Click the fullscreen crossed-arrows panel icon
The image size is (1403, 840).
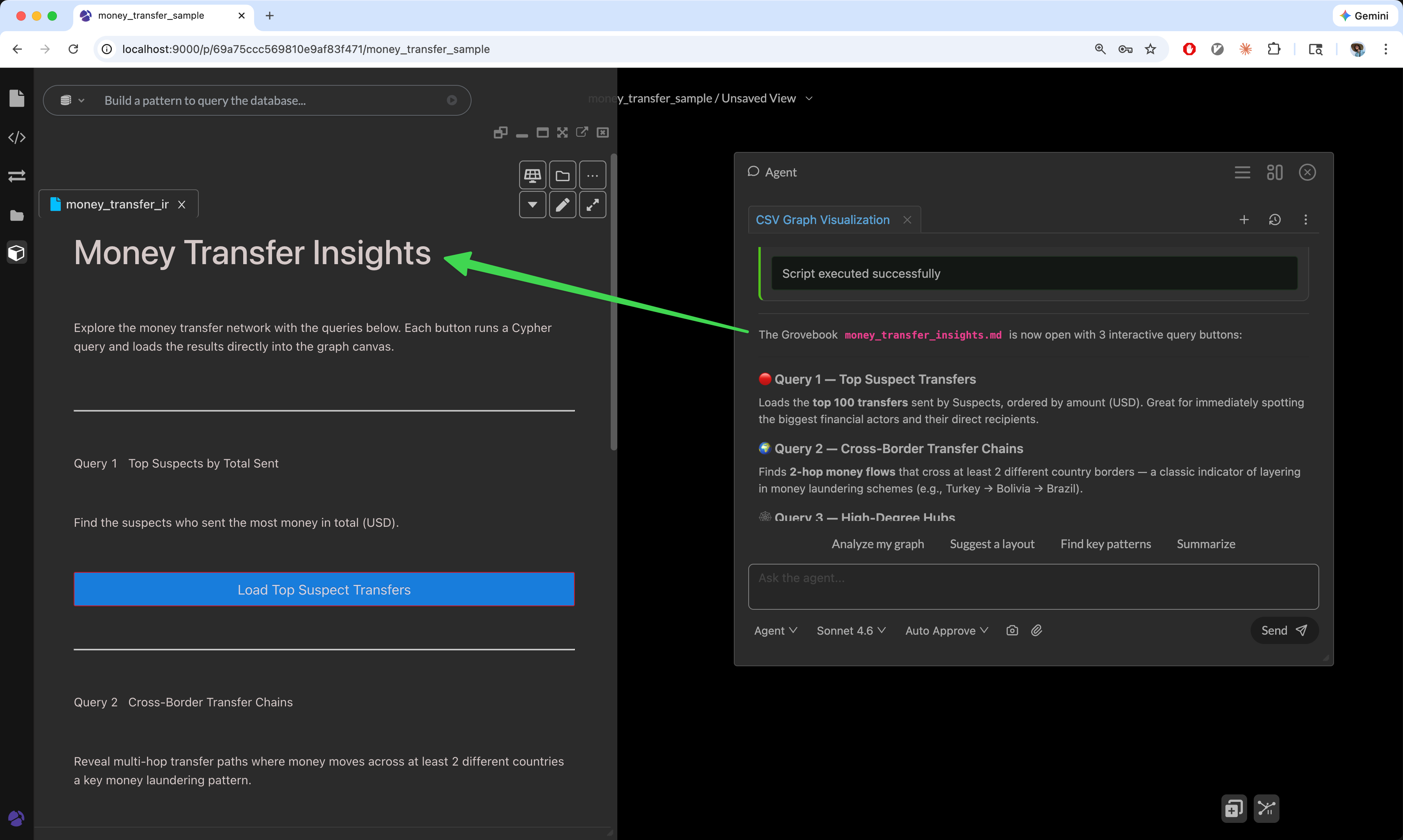[562, 132]
